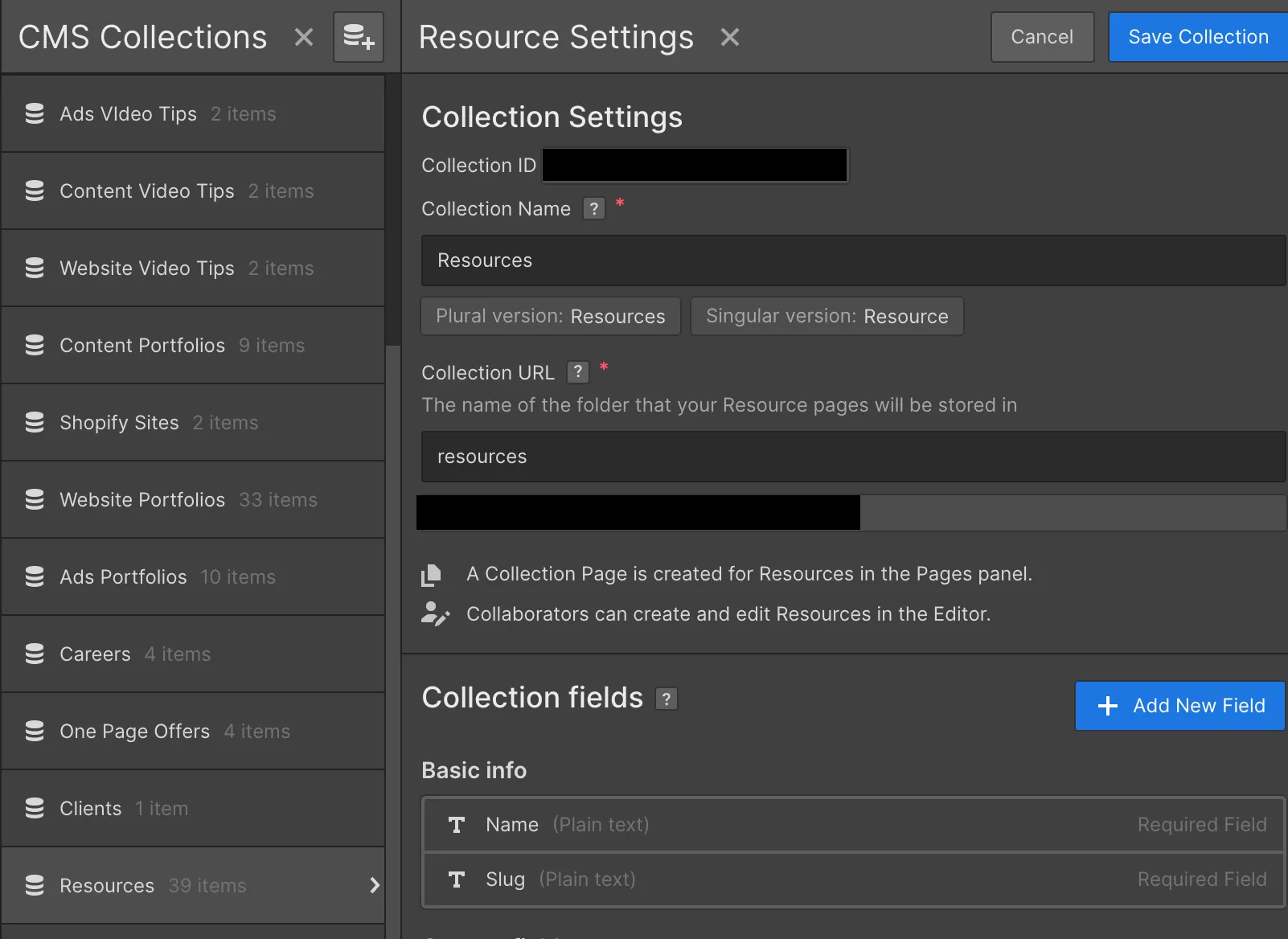This screenshot has height=939, width=1288.
Task: Open the Ads Portfolios collection
Action: click(193, 577)
